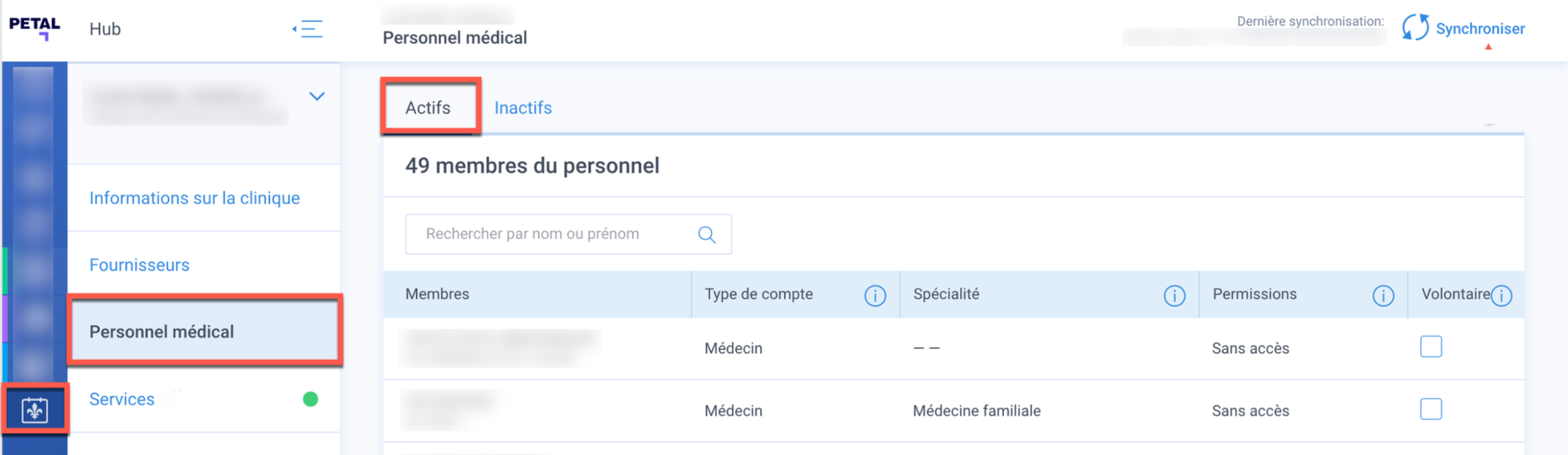The width and height of the screenshot is (1568, 455).
Task: Show info for Permissions column
Action: 1383,296
